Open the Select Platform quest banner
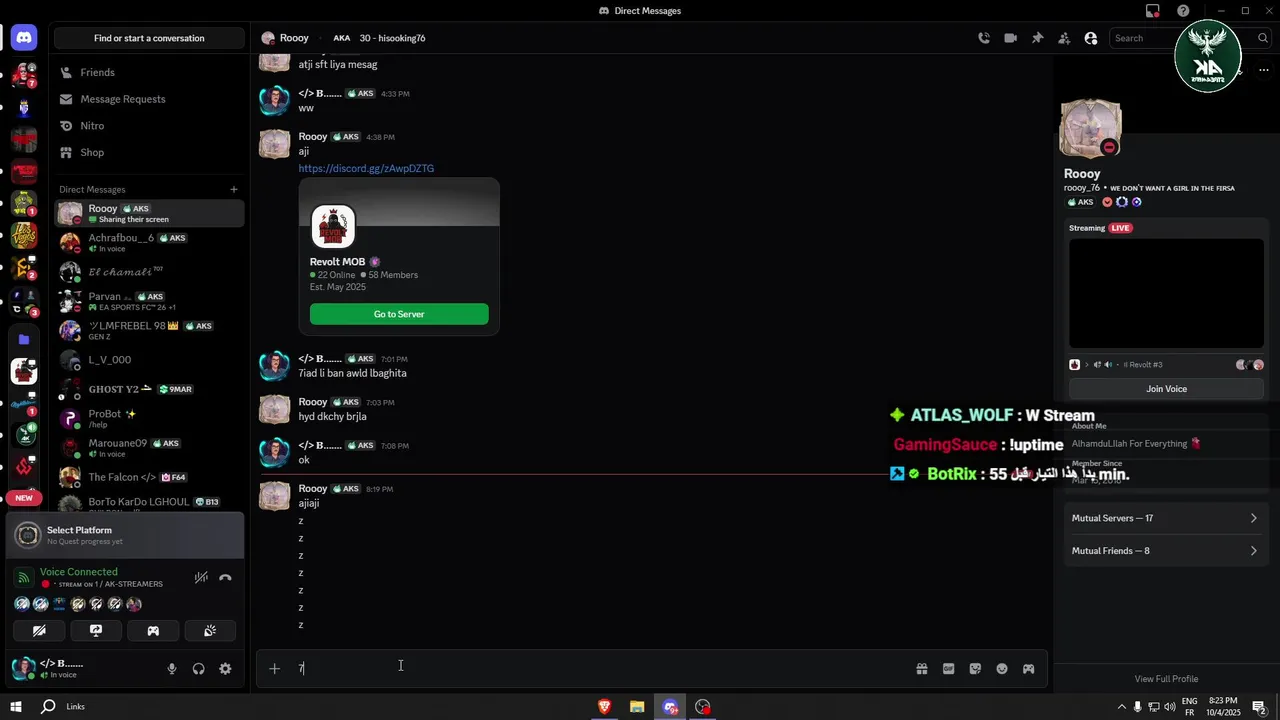The height and width of the screenshot is (720, 1280). 125,536
